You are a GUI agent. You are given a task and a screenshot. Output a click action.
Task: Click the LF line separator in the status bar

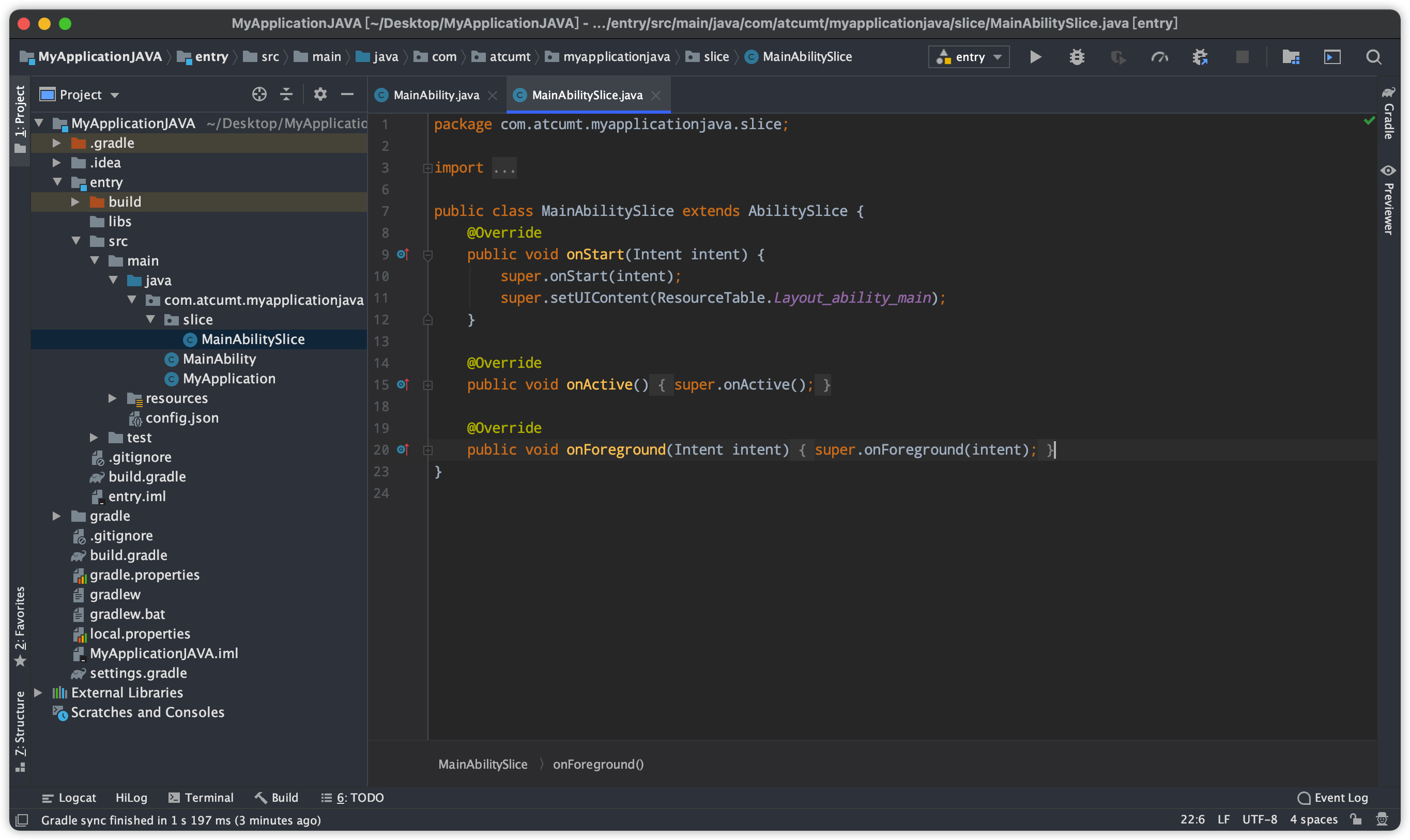point(1223,819)
